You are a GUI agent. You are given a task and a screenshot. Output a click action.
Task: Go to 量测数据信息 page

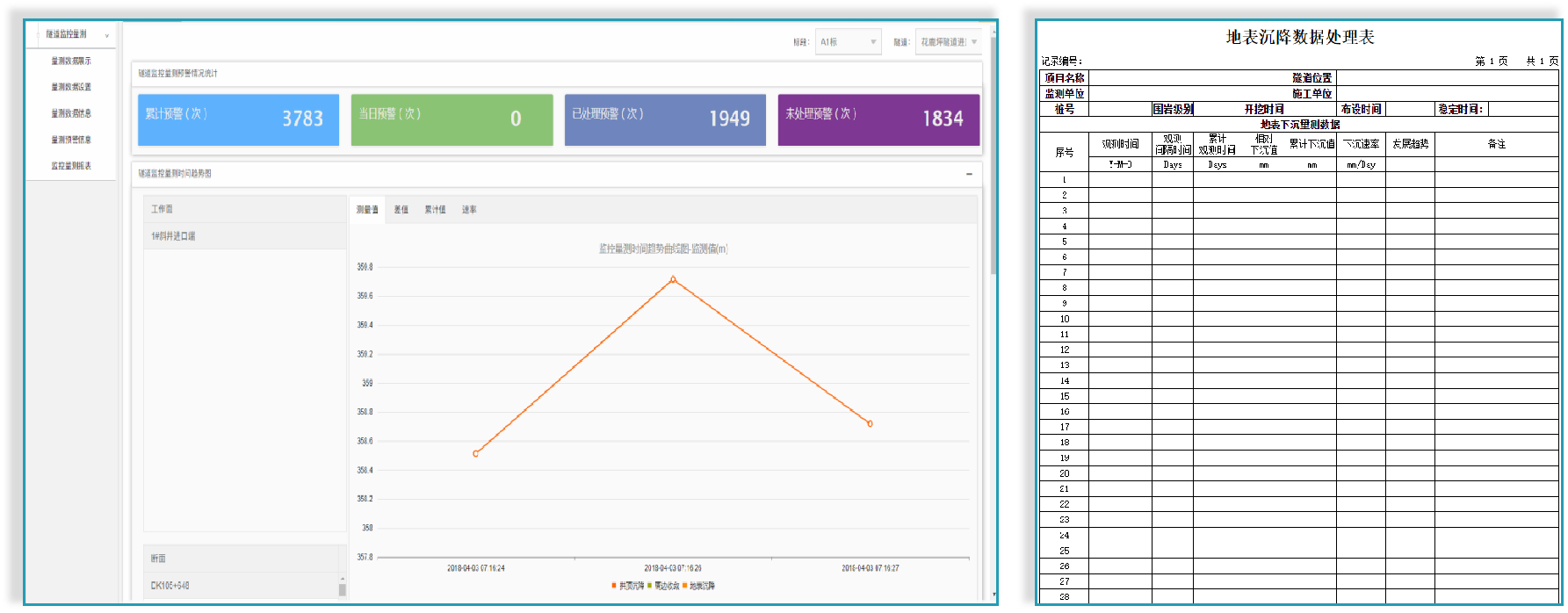[70, 113]
